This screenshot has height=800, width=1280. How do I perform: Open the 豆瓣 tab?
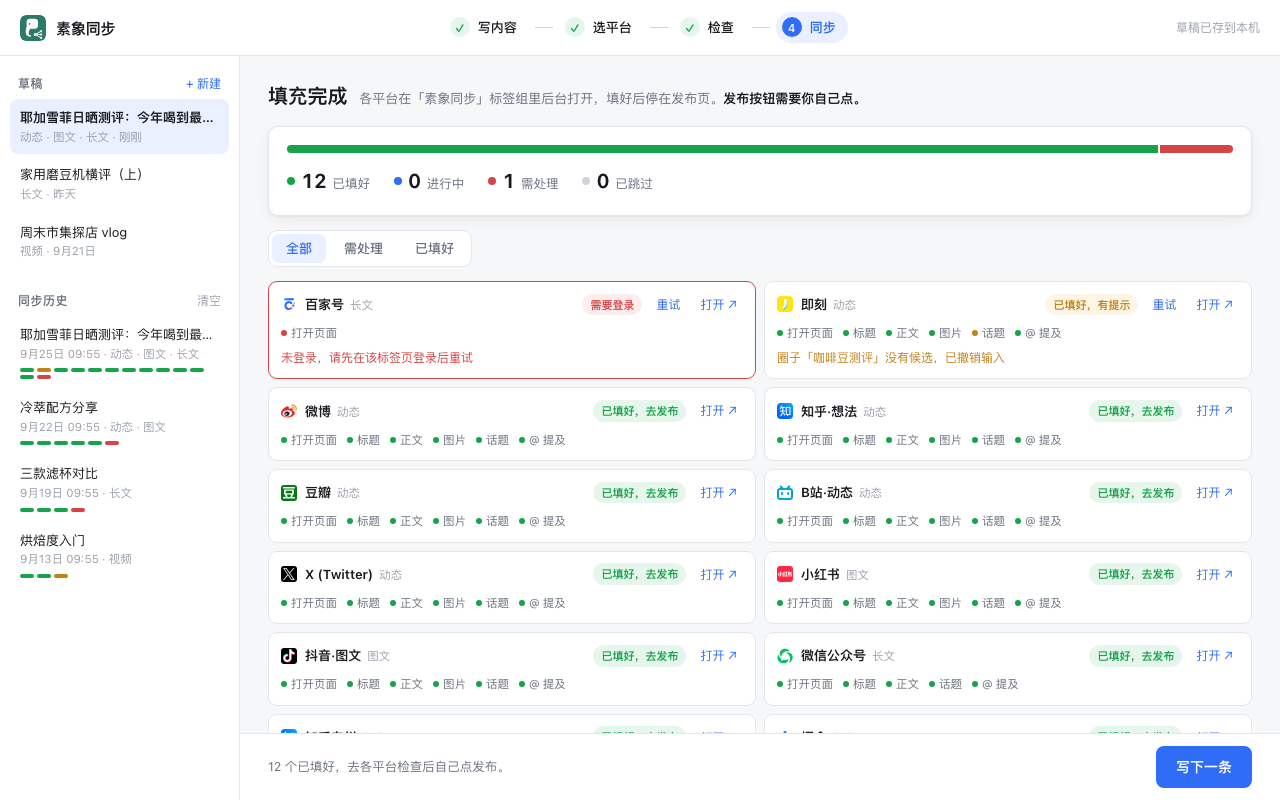pyautogui.click(x=719, y=493)
